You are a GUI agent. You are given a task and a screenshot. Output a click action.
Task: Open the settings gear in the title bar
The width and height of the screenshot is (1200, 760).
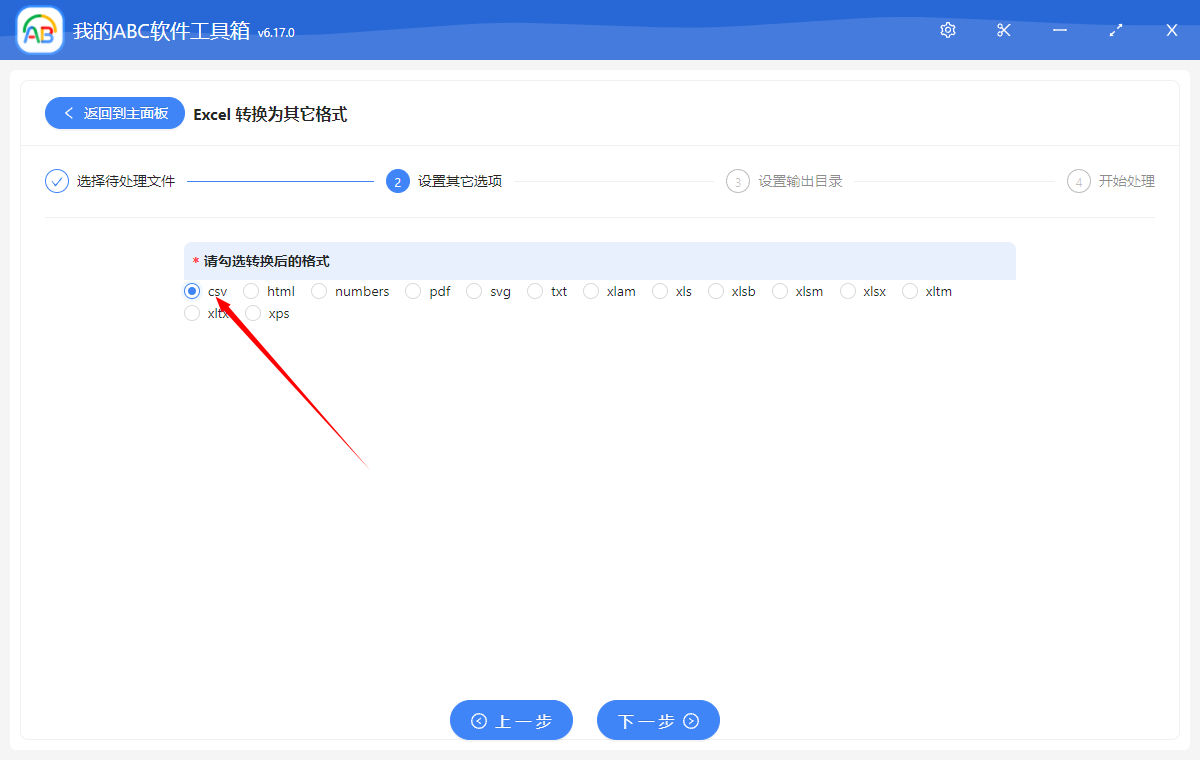point(947,30)
